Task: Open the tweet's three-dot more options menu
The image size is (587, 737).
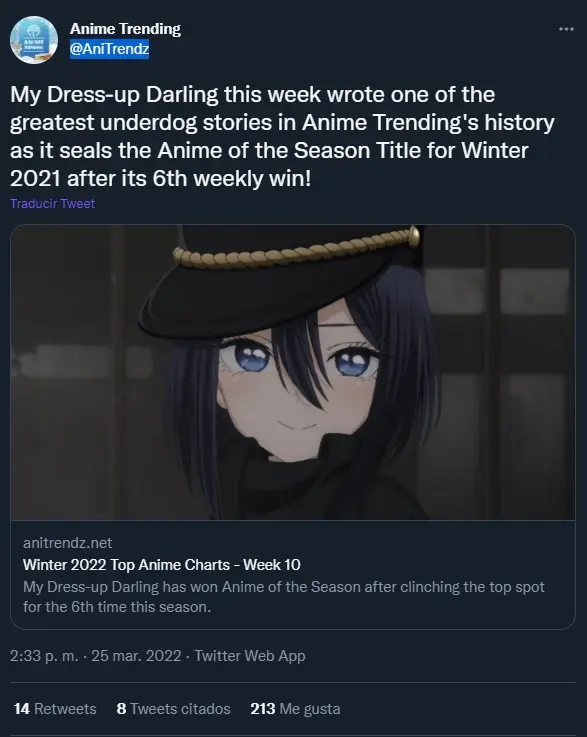Action: tap(566, 29)
